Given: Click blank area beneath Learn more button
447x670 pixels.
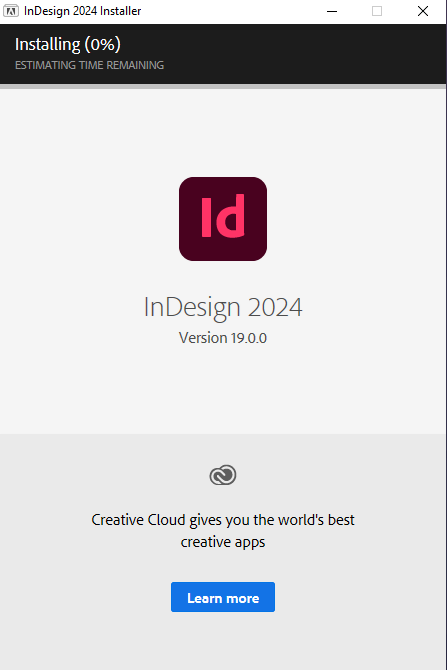Looking at the screenshot, I should [x=223, y=641].
